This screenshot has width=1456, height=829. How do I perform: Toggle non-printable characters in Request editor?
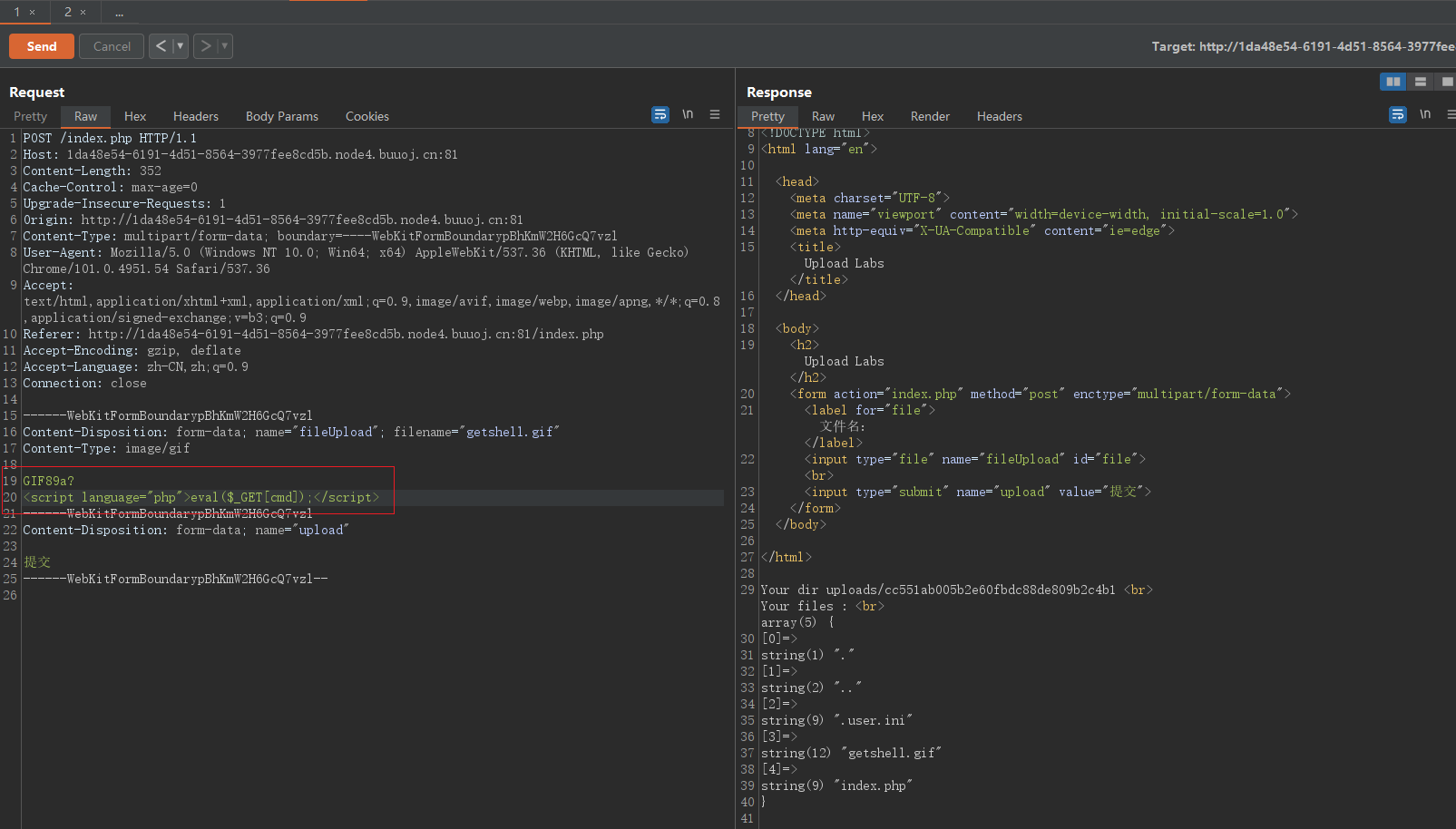tap(688, 114)
